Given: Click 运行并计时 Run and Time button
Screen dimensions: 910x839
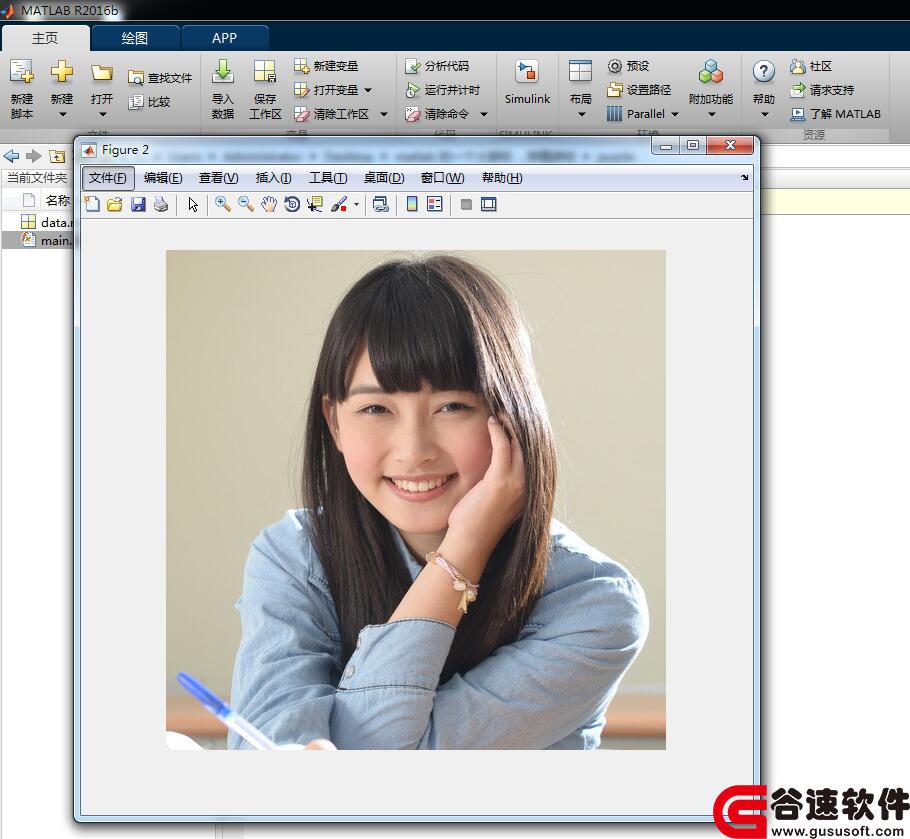Looking at the screenshot, I should tap(442, 90).
